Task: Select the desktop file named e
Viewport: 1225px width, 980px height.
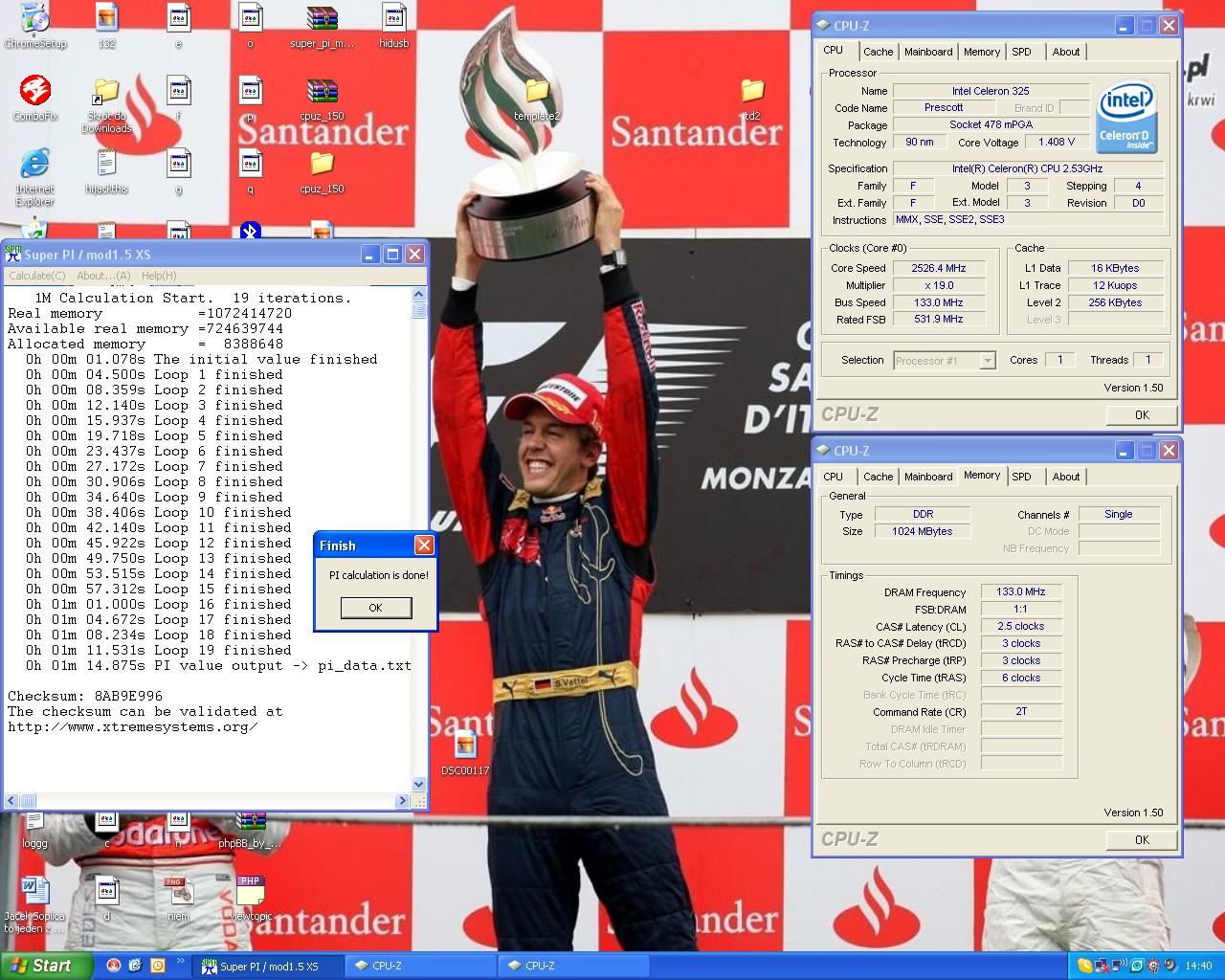Action: pyautogui.click(x=179, y=26)
